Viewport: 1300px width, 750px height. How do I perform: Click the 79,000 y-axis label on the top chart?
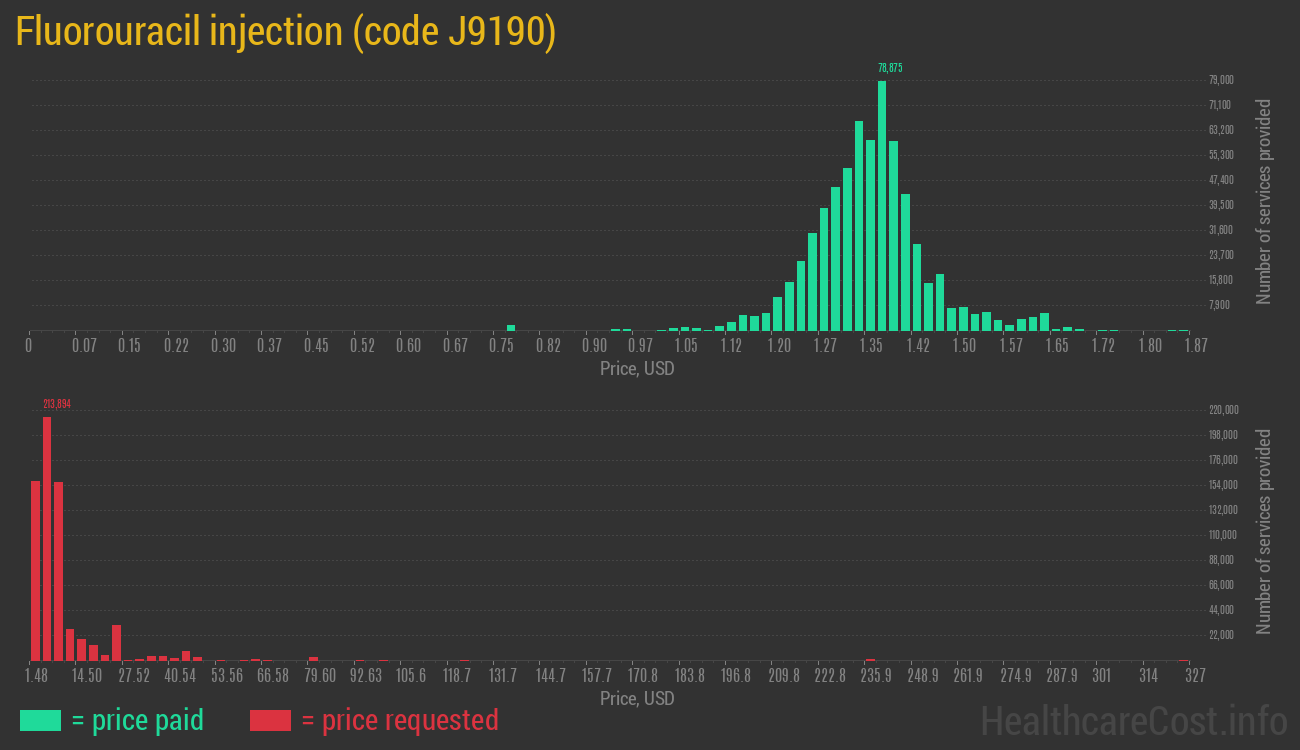click(1221, 80)
